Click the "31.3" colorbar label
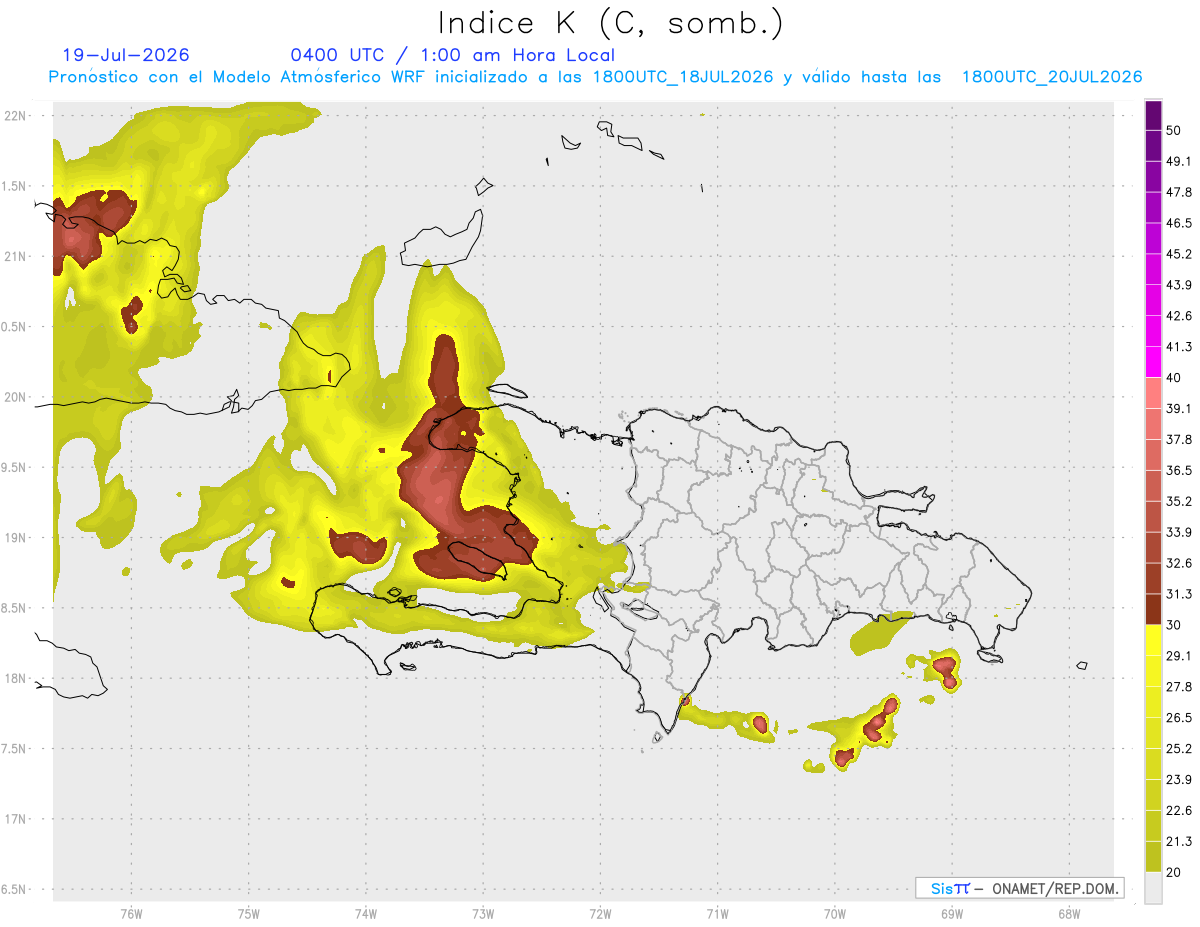Viewport: 1200px width, 927px height. 1180,594
